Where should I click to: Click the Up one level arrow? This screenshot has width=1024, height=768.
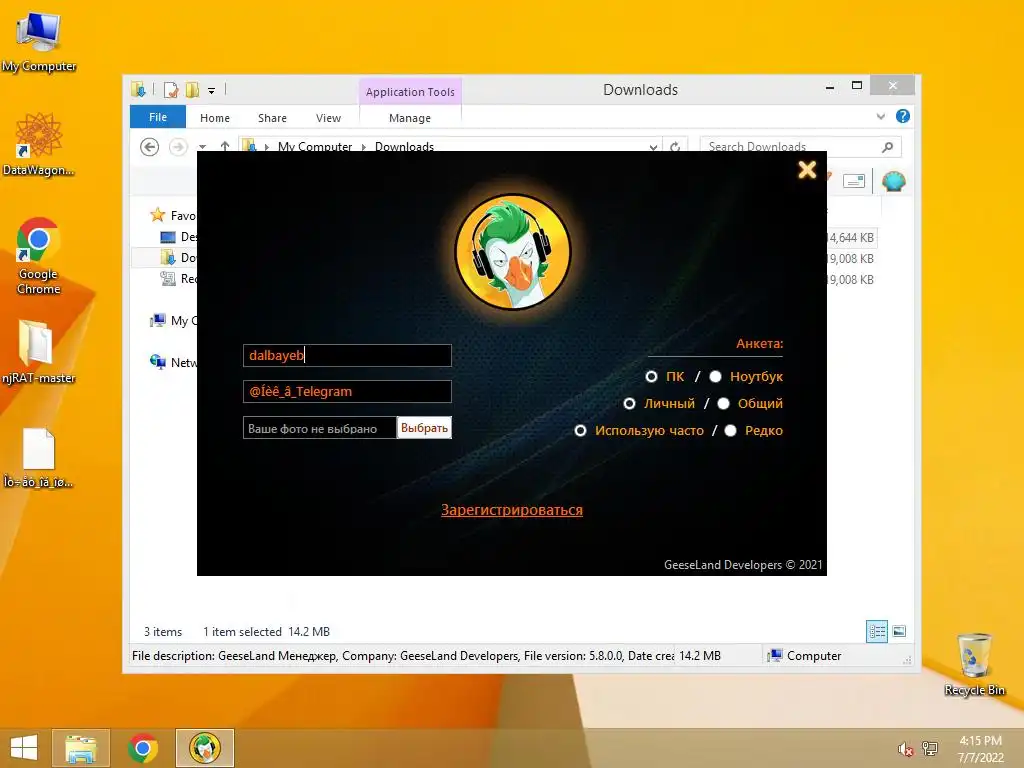click(225, 146)
